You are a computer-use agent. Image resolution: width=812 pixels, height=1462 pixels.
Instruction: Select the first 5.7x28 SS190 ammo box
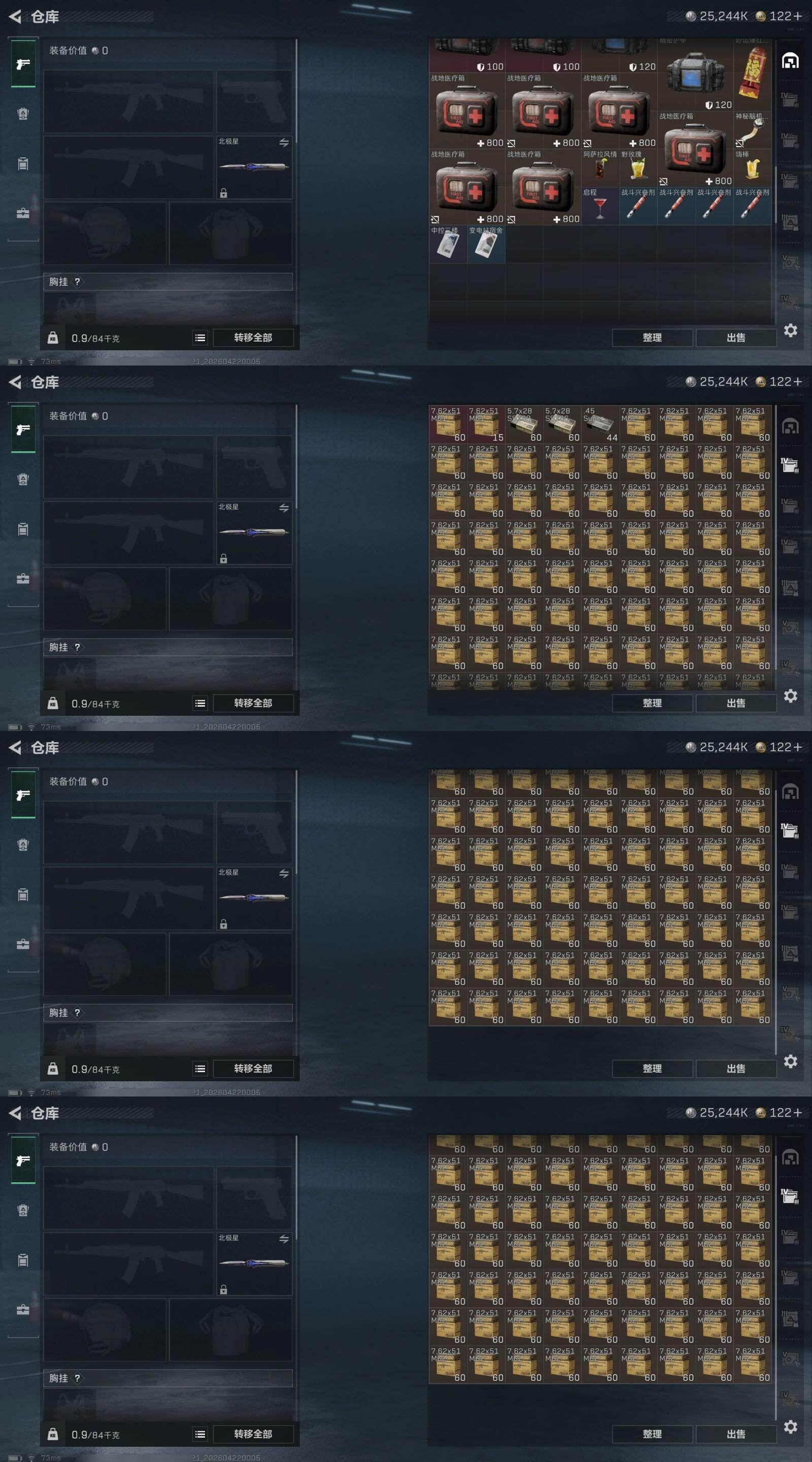[x=524, y=424]
